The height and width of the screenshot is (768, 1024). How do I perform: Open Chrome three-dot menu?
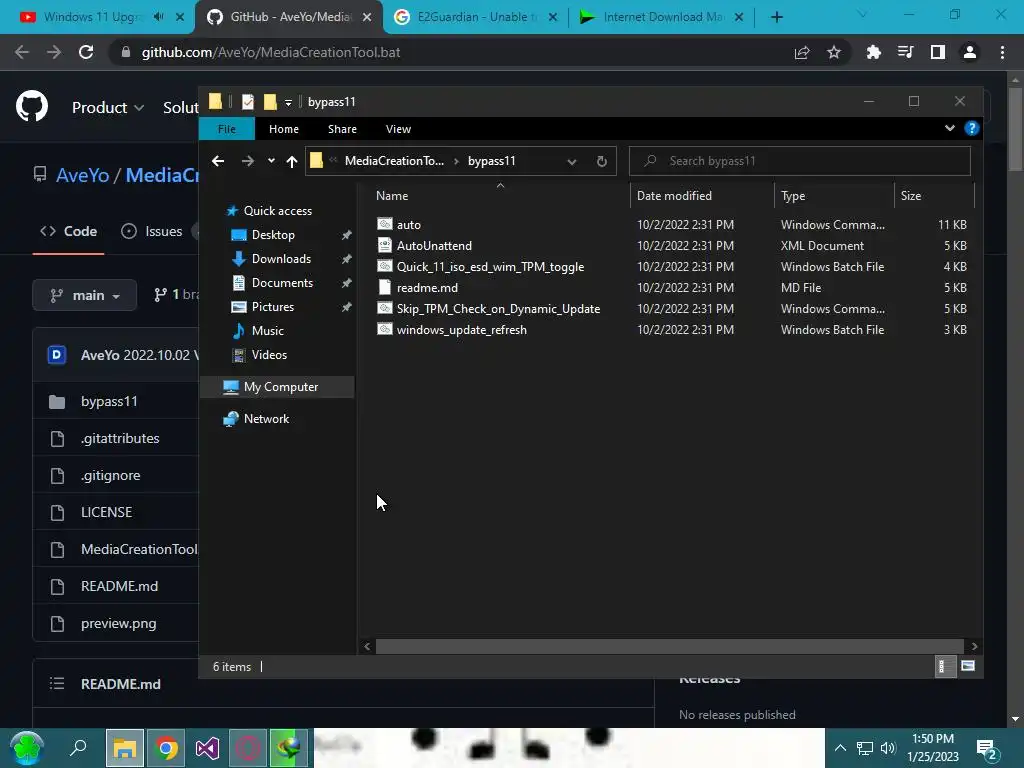(x=1002, y=52)
